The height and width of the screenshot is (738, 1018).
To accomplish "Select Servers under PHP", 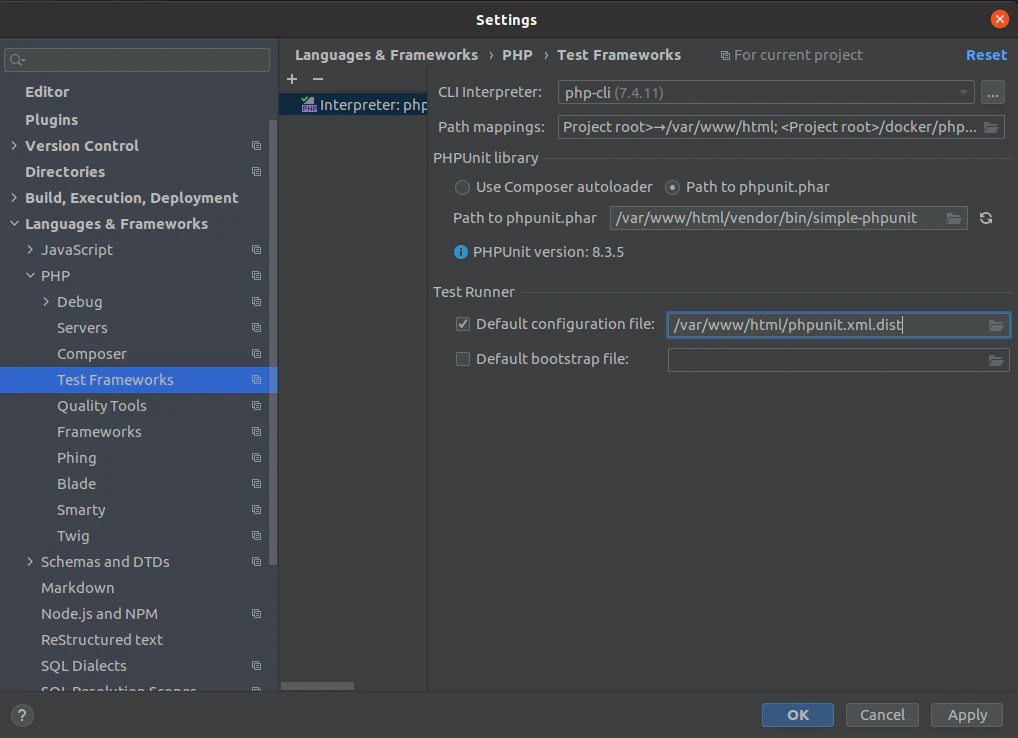I will (x=82, y=328).
